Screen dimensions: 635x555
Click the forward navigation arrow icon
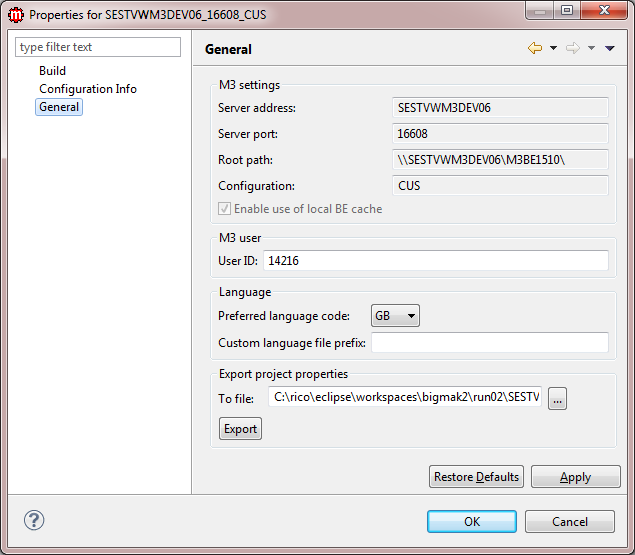(573, 48)
